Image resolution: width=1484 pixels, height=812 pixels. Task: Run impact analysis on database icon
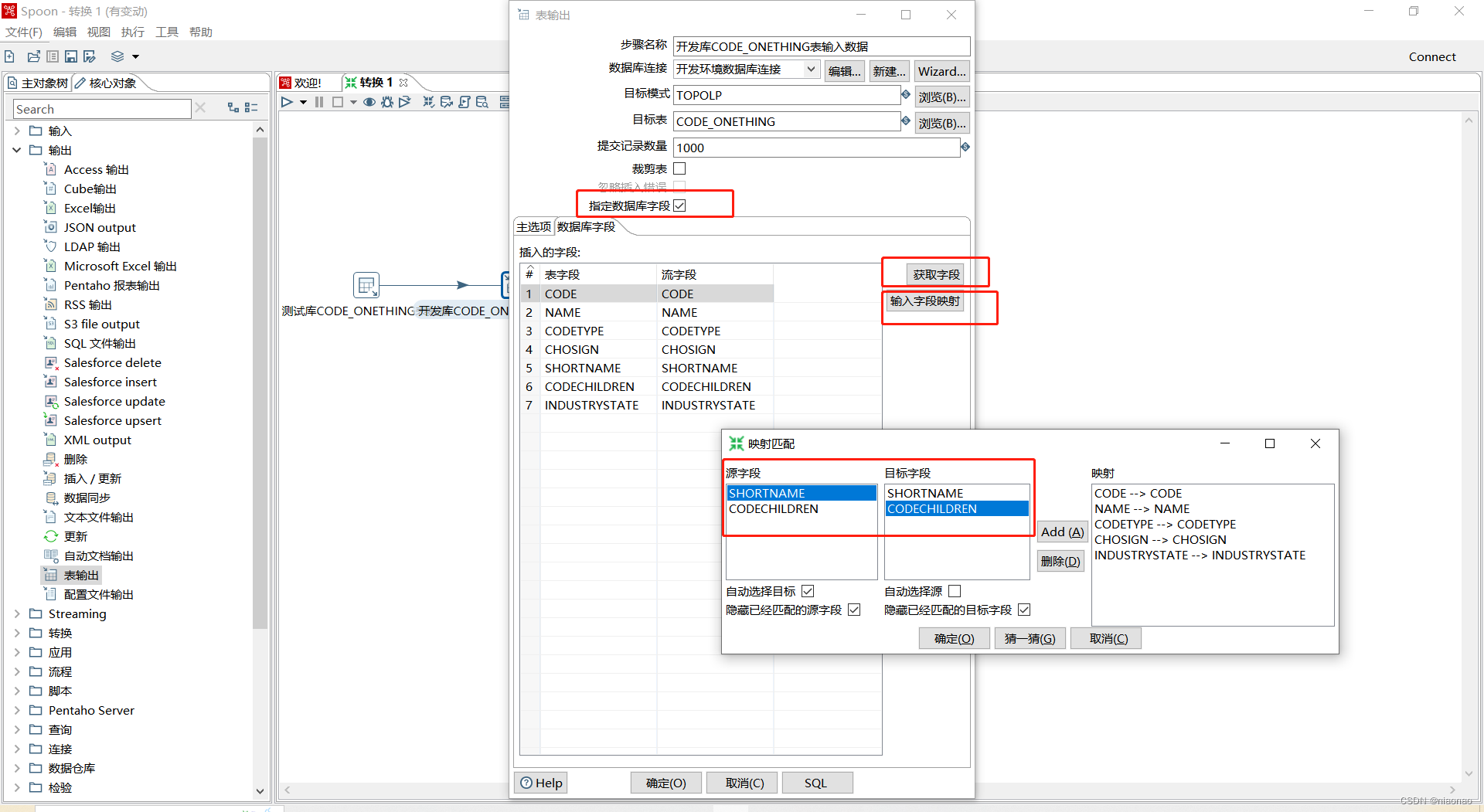click(447, 102)
